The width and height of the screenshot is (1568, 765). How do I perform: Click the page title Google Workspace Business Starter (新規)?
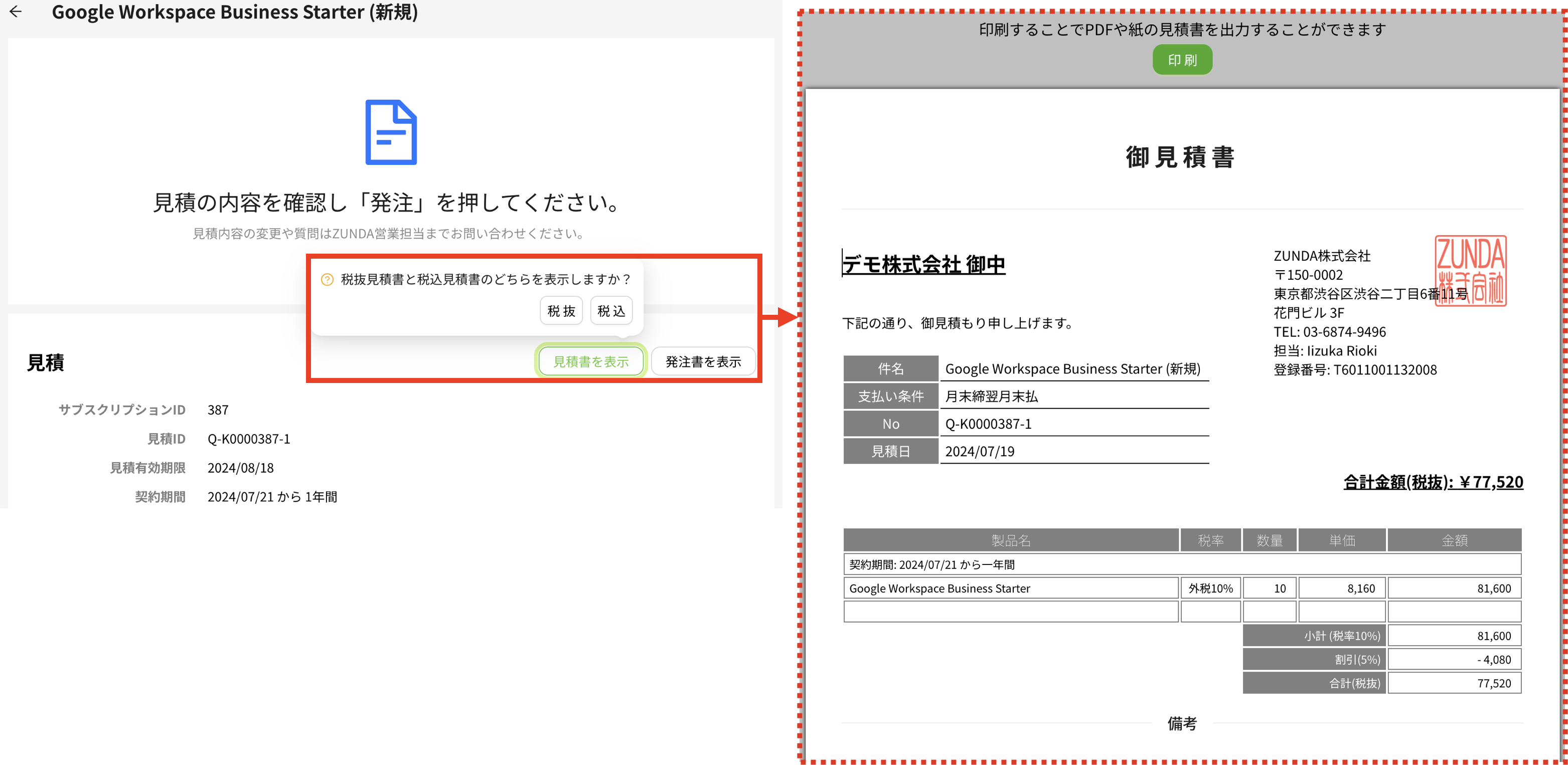pyautogui.click(x=235, y=12)
